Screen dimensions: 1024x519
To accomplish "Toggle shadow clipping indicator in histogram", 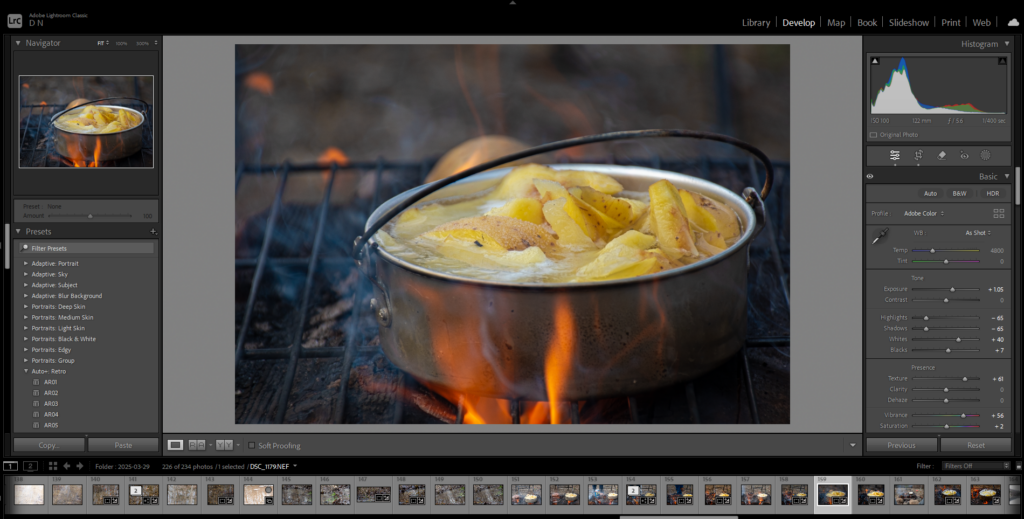I will pyautogui.click(x=875, y=61).
